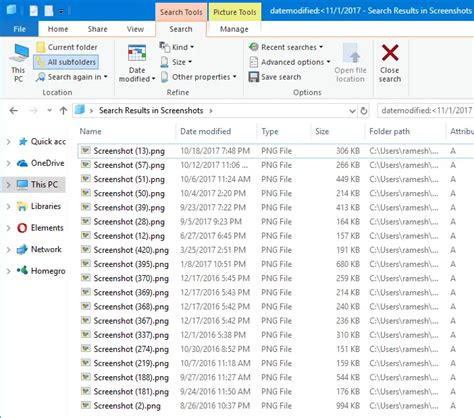Expand the Elements tree node
The width and height of the screenshot is (474, 418).
[x=9, y=228]
